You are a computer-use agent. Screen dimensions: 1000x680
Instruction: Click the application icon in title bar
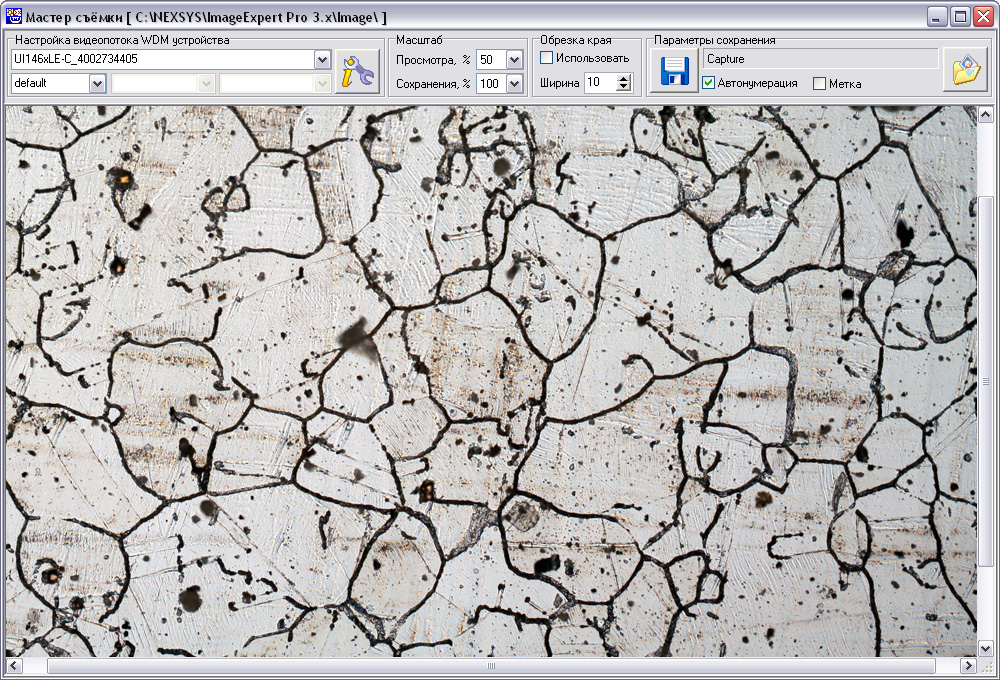pos(13,17)
